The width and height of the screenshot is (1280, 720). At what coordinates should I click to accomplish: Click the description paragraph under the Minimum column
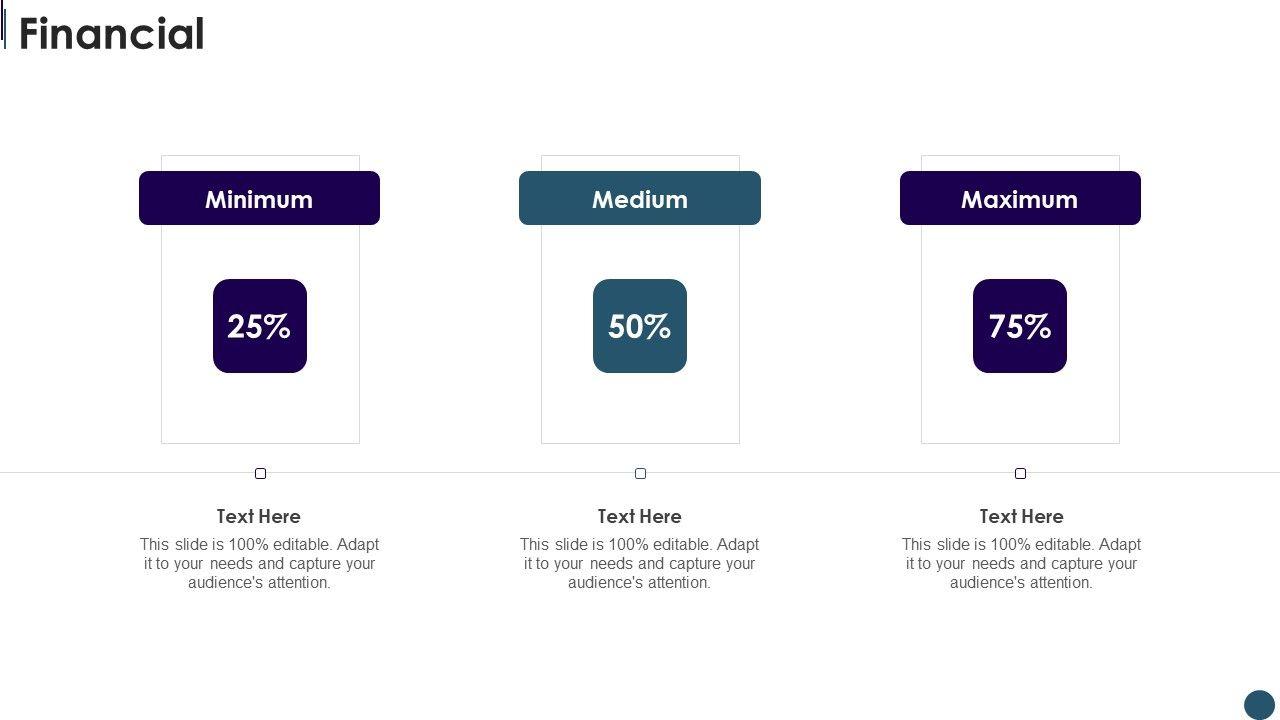(259, 564)
